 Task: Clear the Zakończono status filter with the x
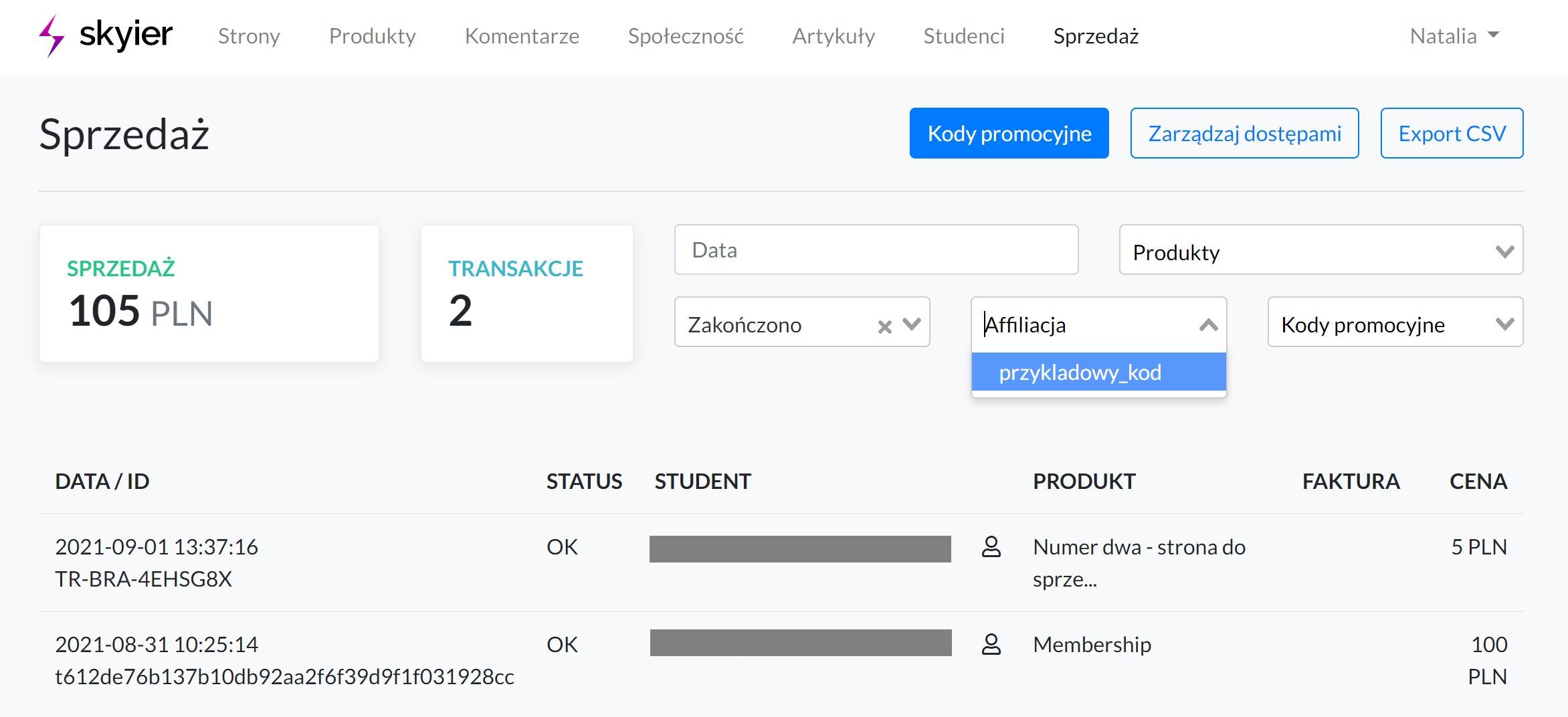click(x=884, y=326)
